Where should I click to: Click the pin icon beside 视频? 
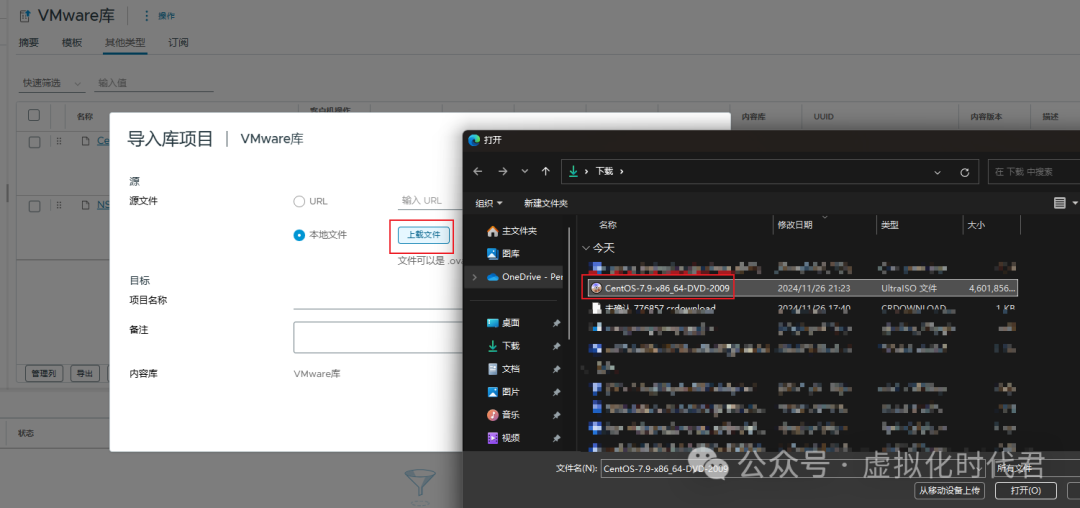(x=557, y=438)
